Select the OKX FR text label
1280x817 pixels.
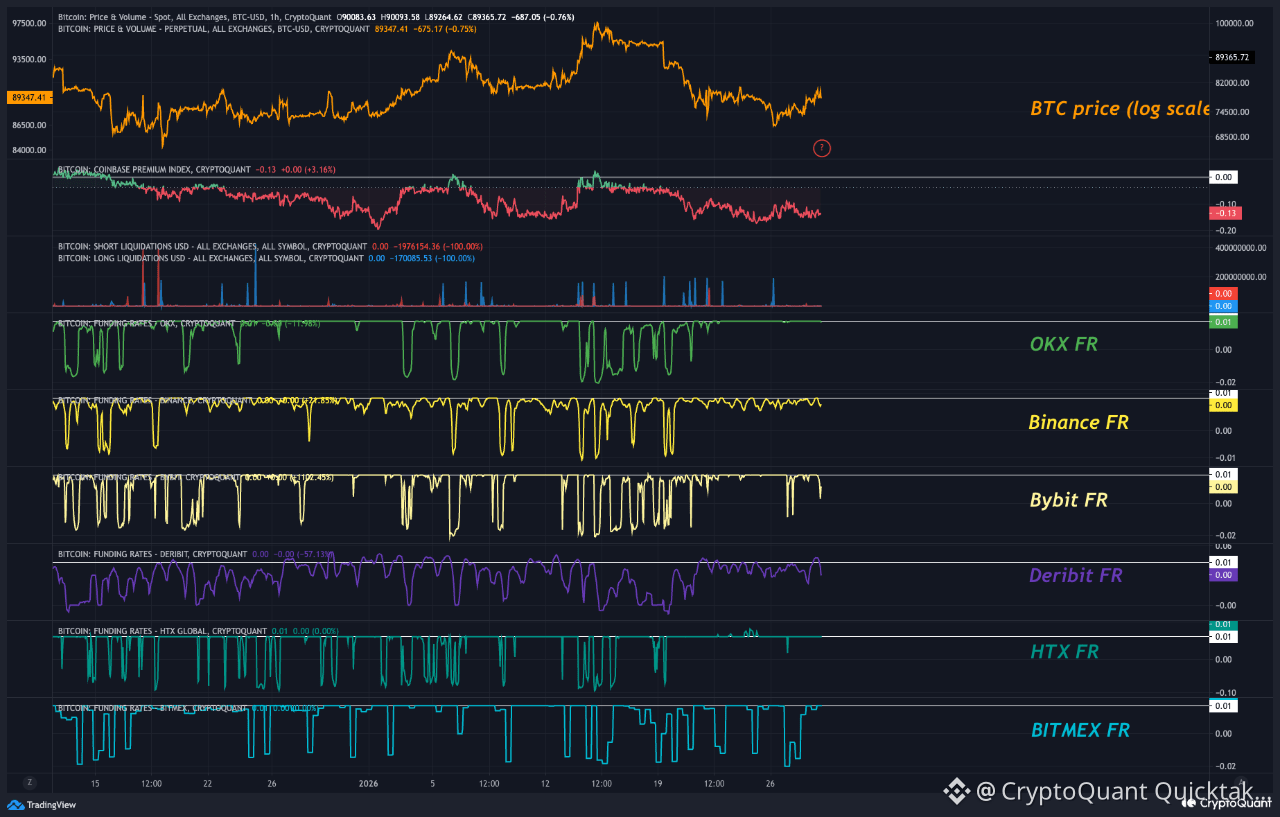1063,344
